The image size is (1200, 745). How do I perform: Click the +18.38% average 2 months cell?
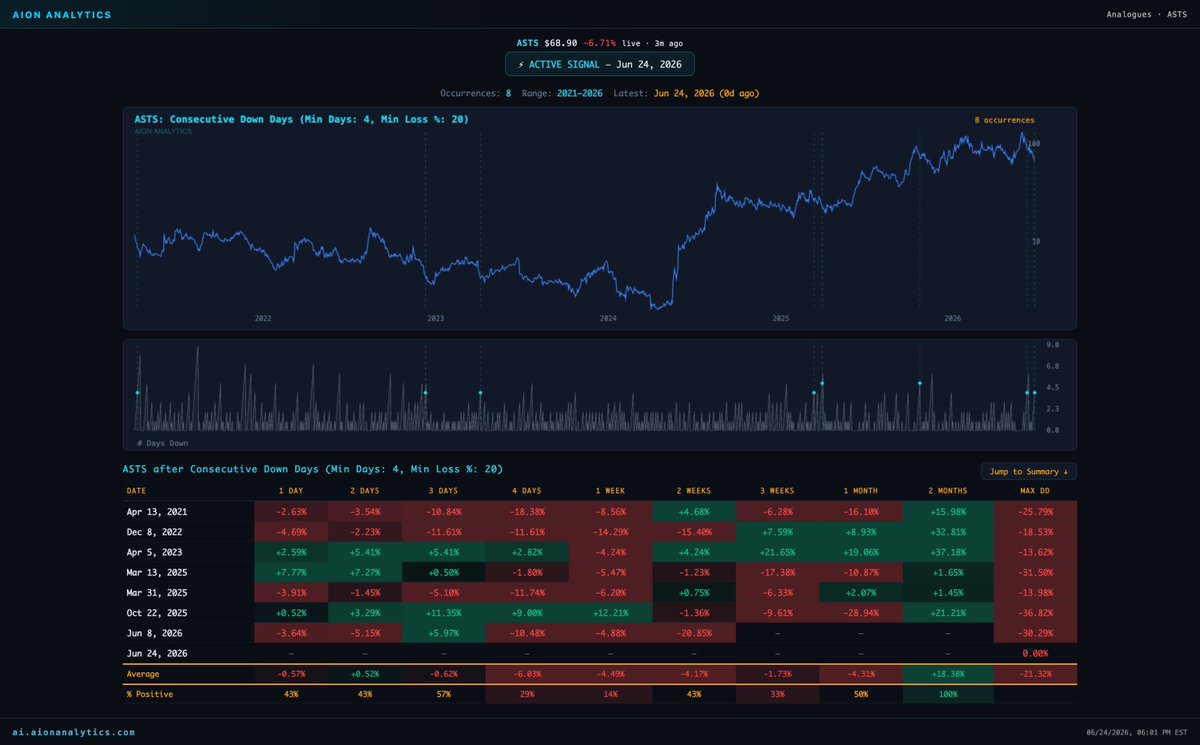click(x=946, y=674)
